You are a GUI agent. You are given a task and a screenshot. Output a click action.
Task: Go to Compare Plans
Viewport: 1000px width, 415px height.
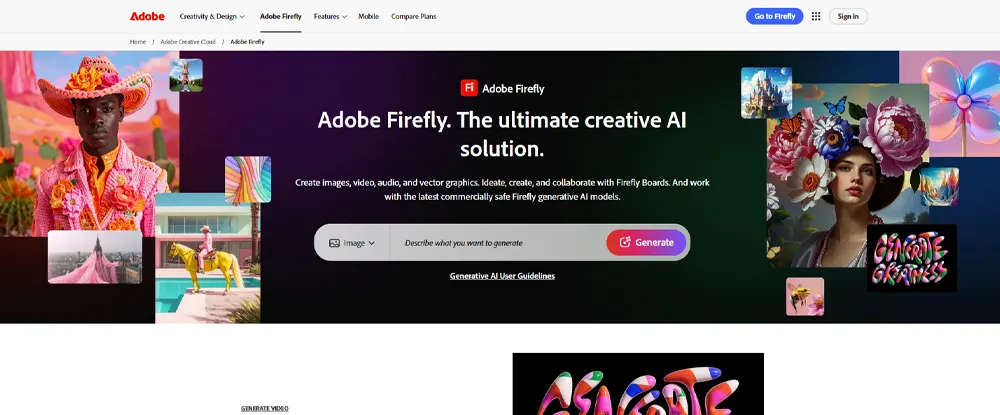click(414, 17)
